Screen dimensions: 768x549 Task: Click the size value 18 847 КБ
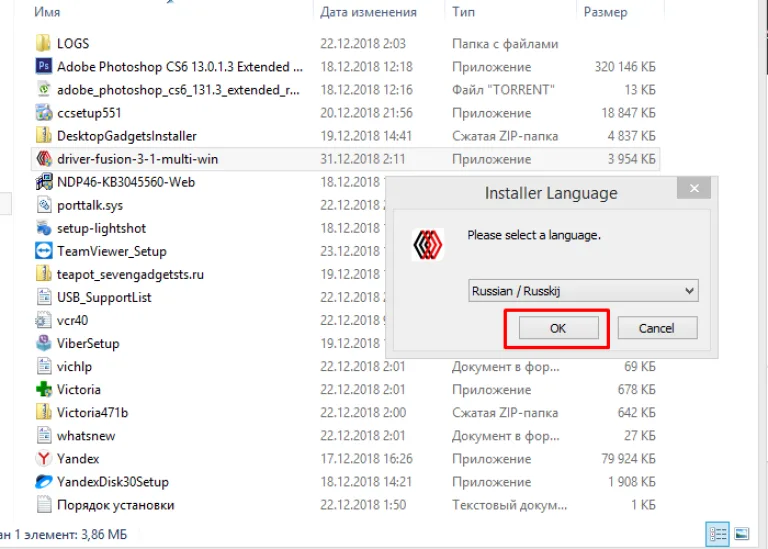coord(628,113)
